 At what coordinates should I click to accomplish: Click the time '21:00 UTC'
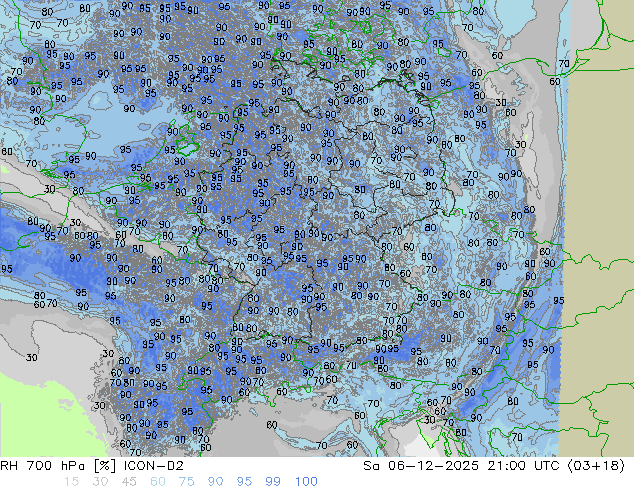tap(523, 466)
